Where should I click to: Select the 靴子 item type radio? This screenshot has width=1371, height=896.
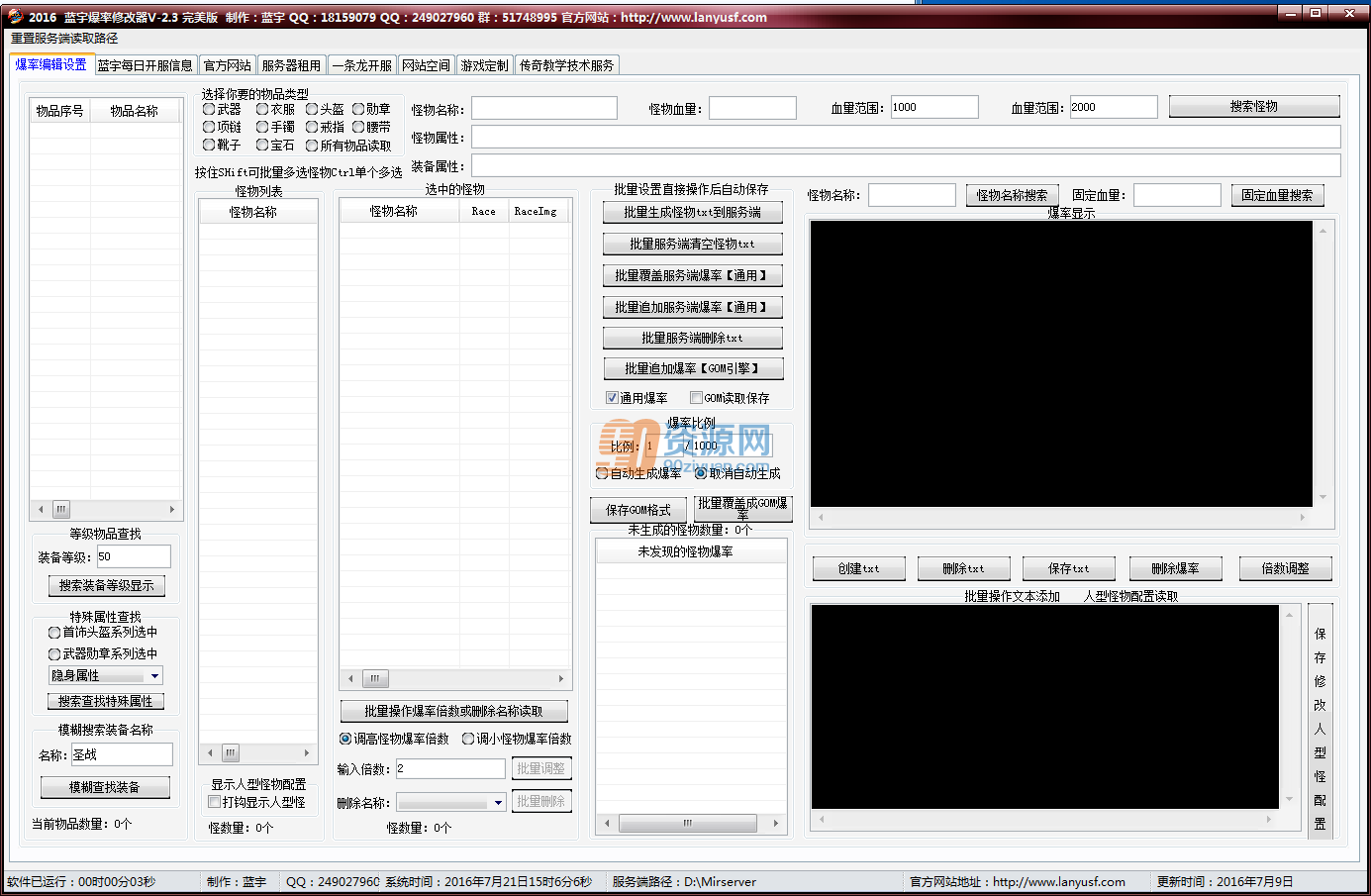(x=209, y=145)
